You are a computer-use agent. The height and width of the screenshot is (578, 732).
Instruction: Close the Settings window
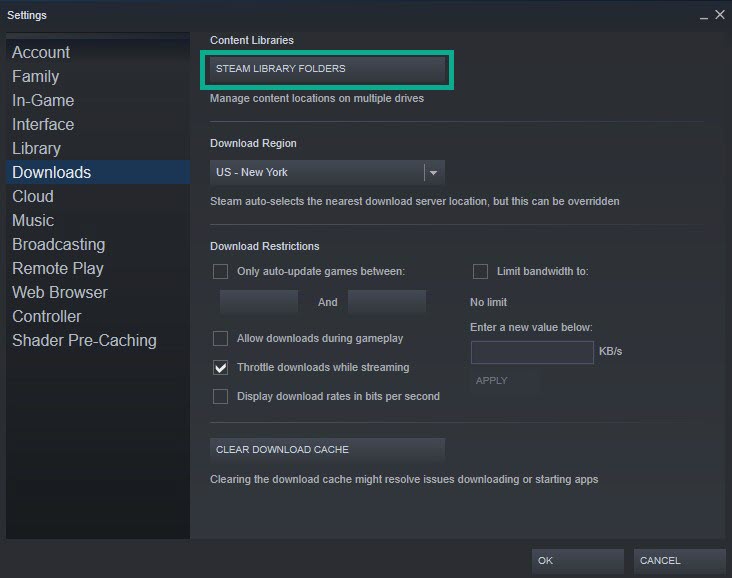click(x=720, y=14)
